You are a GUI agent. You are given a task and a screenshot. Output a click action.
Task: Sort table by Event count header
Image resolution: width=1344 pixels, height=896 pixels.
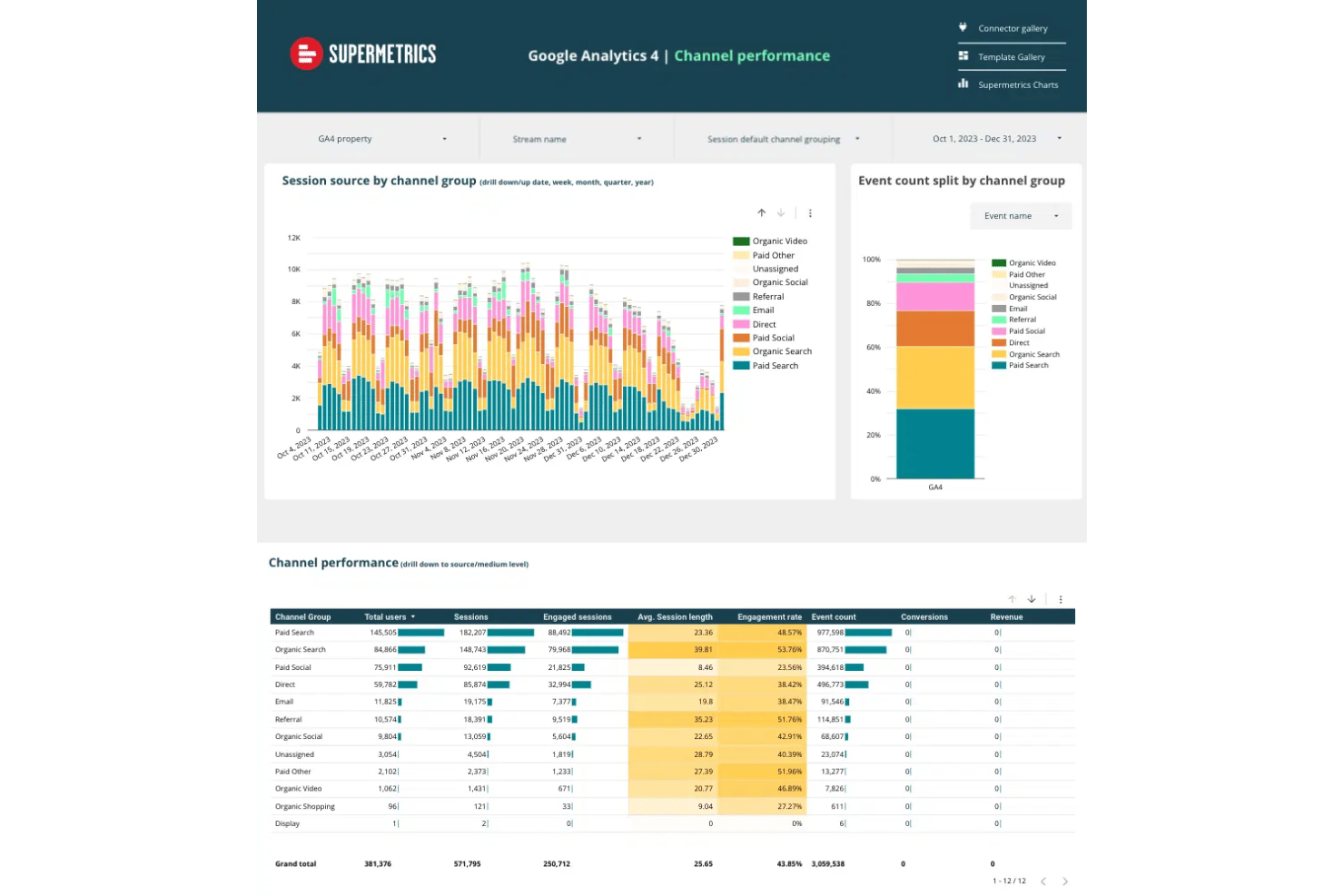coord(834,616)
